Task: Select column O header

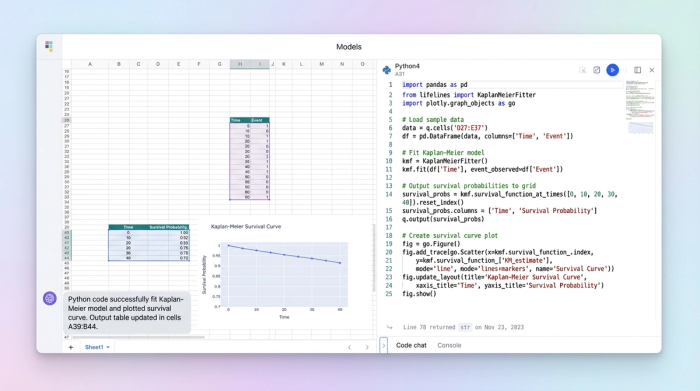Action: (362, 64)
